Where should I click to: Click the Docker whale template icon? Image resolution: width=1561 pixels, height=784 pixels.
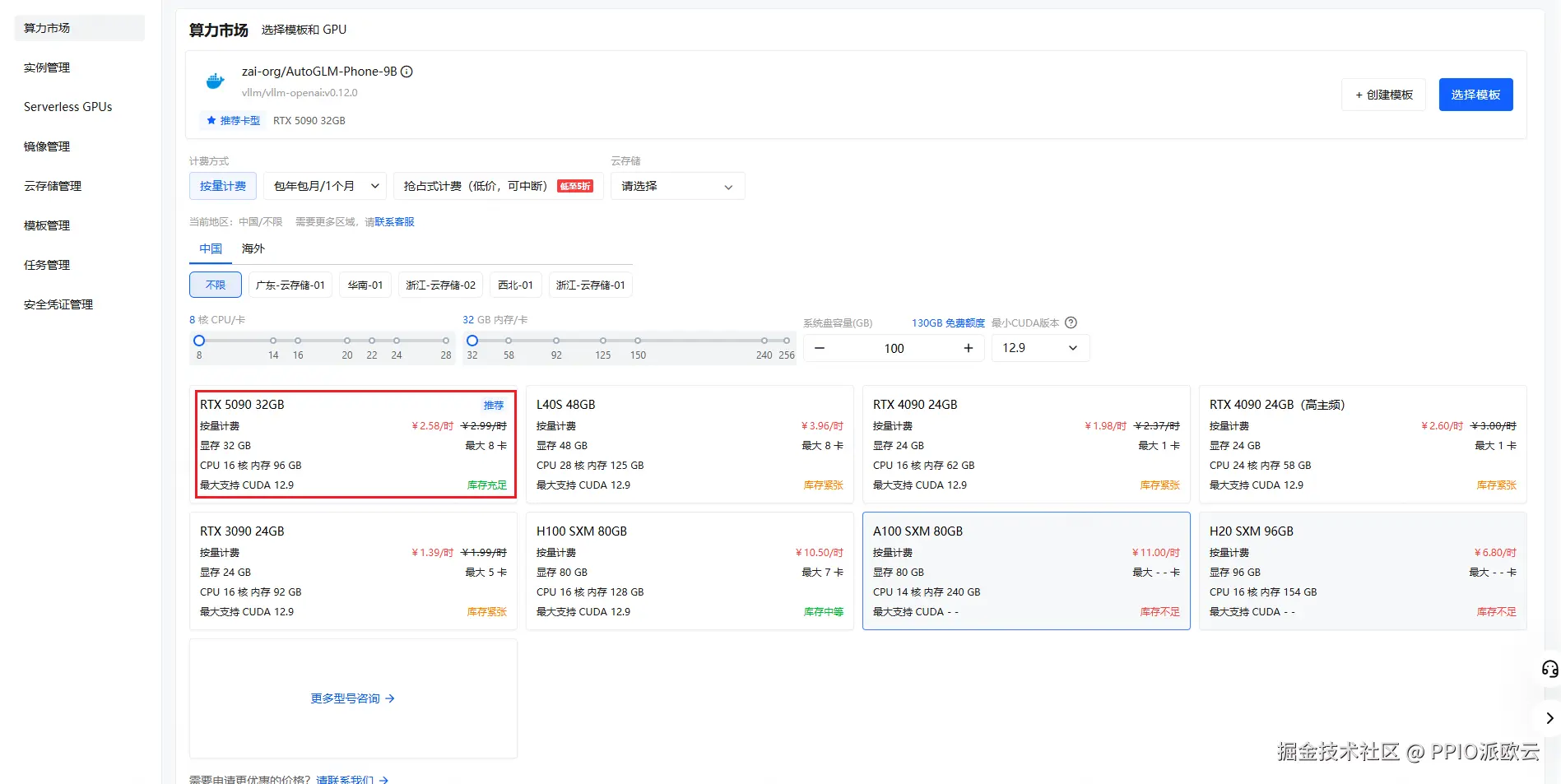click(x=216, y=81)
